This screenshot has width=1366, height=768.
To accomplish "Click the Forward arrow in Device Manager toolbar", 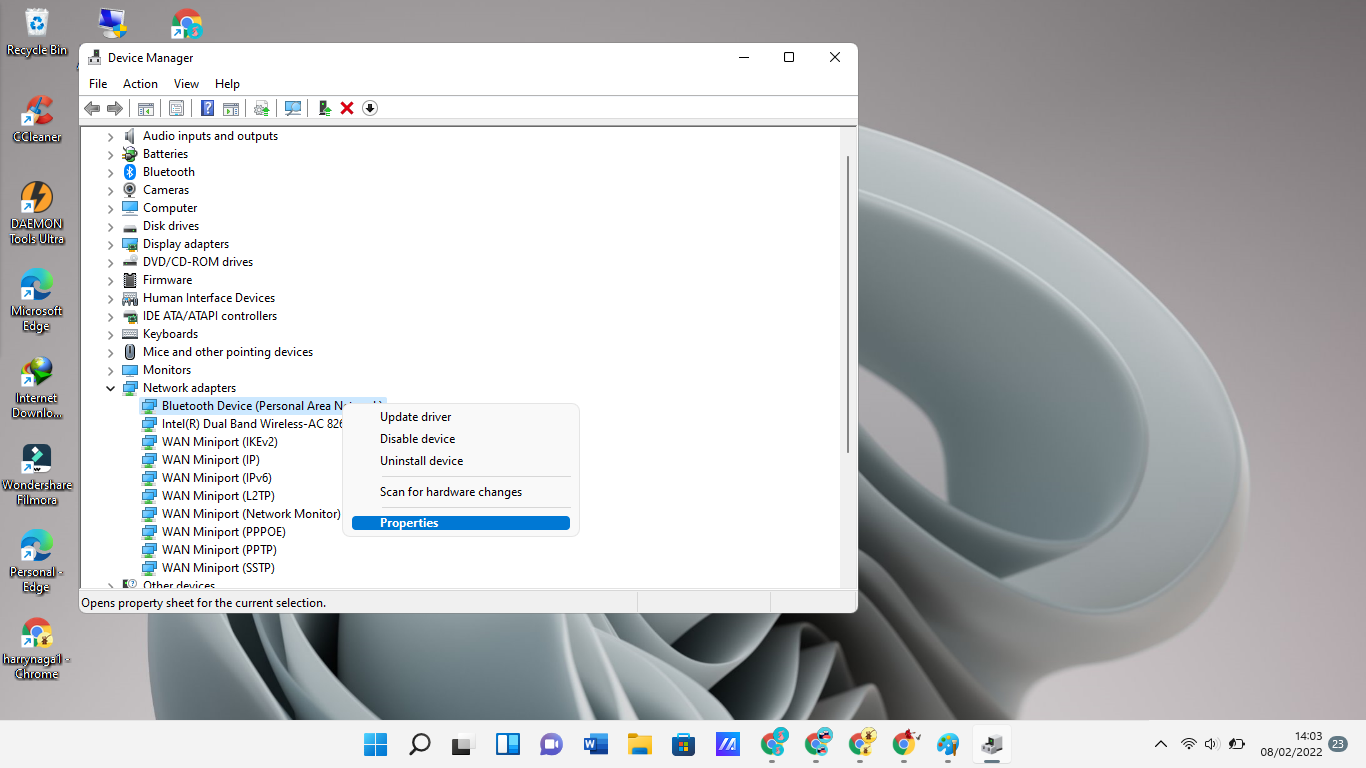I will [x=115, y=108].
